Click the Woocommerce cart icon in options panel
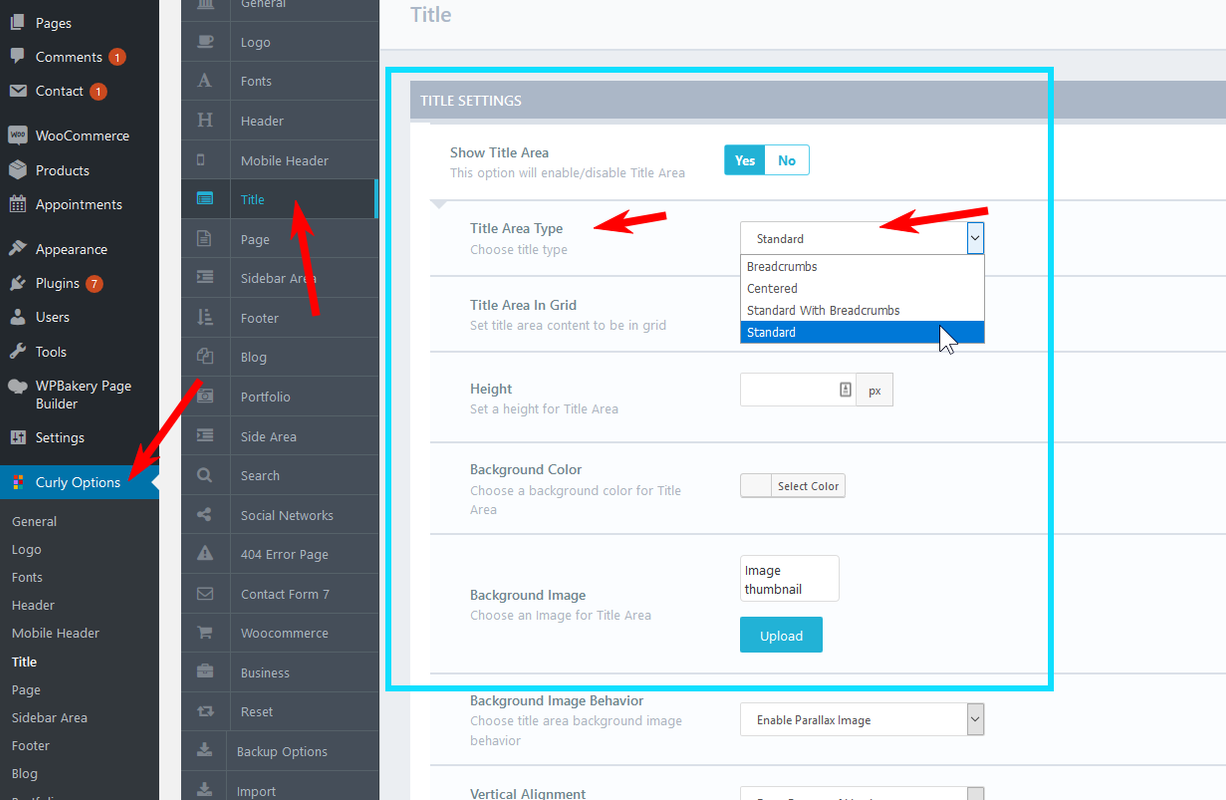 coord(205,633)
